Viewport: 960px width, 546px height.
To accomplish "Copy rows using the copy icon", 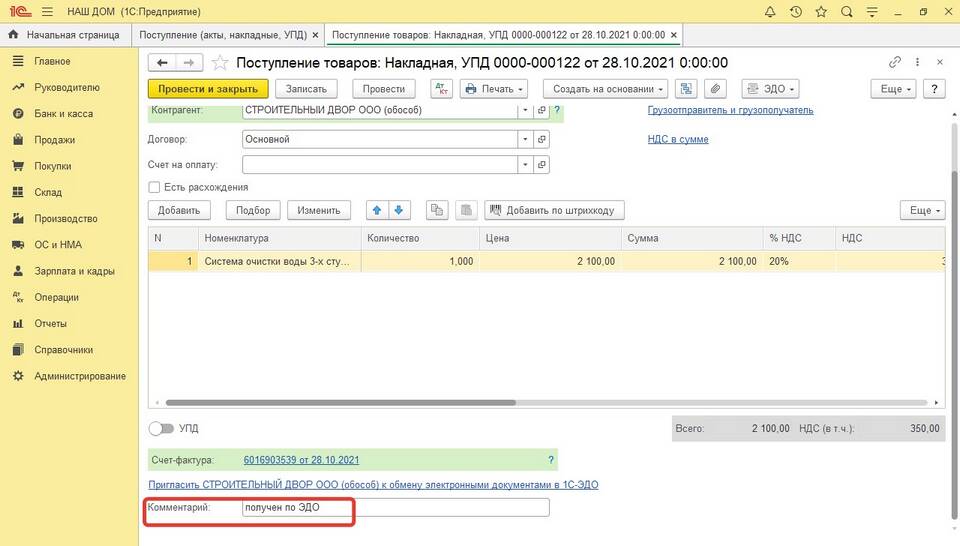I will (x=436, y=210).
